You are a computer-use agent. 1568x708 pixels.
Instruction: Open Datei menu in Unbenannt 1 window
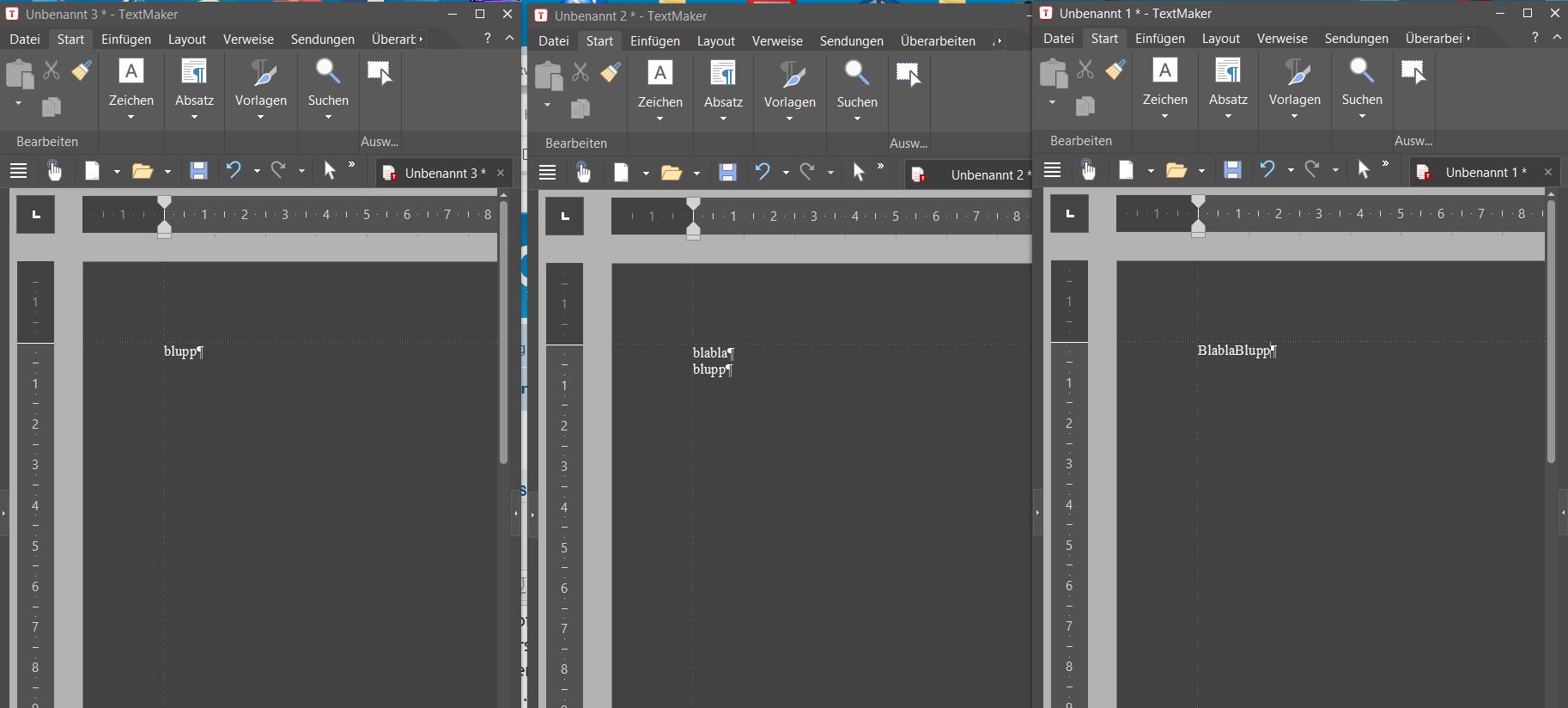tap(1059, 38)
